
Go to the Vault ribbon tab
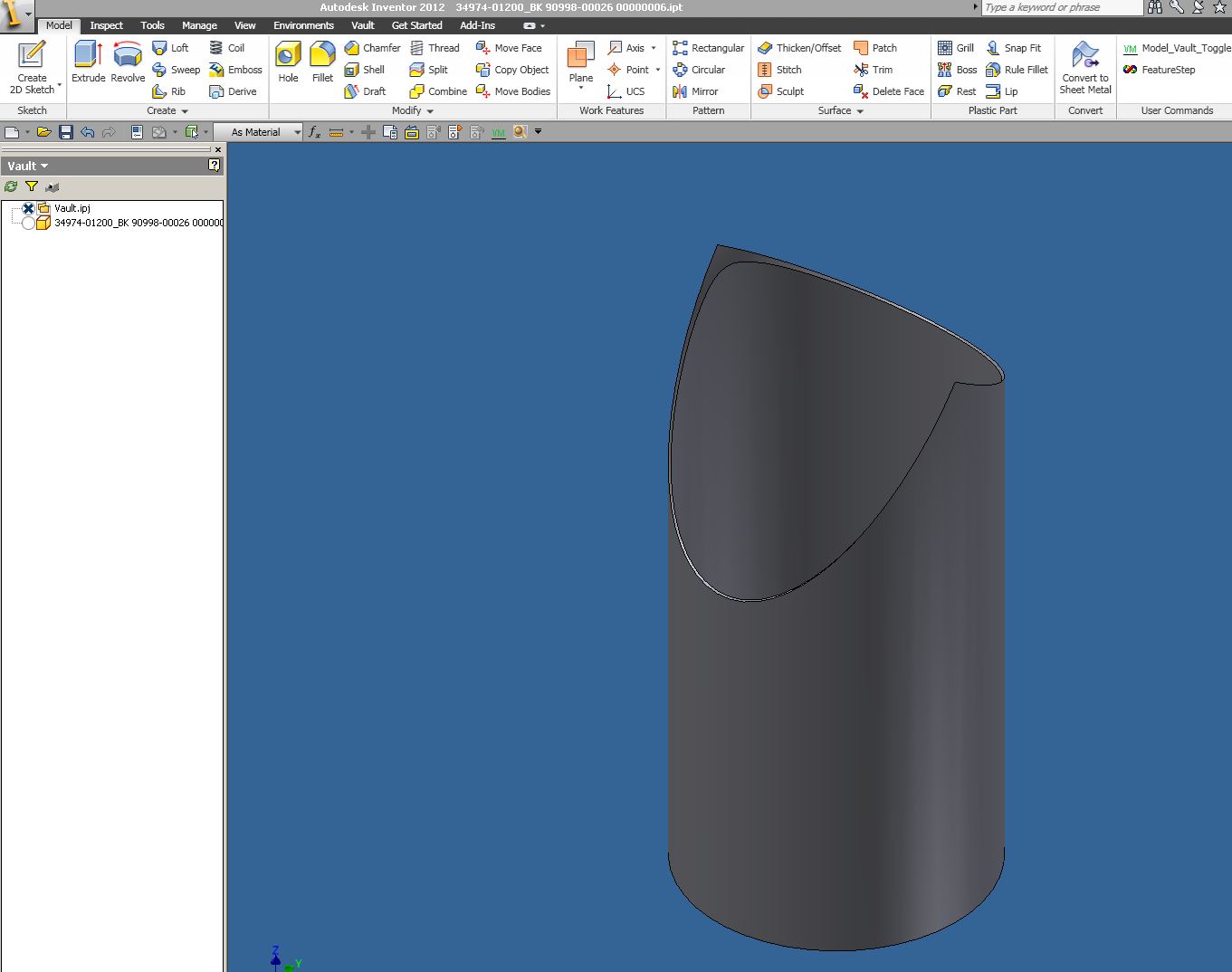(x=363, y=25)
